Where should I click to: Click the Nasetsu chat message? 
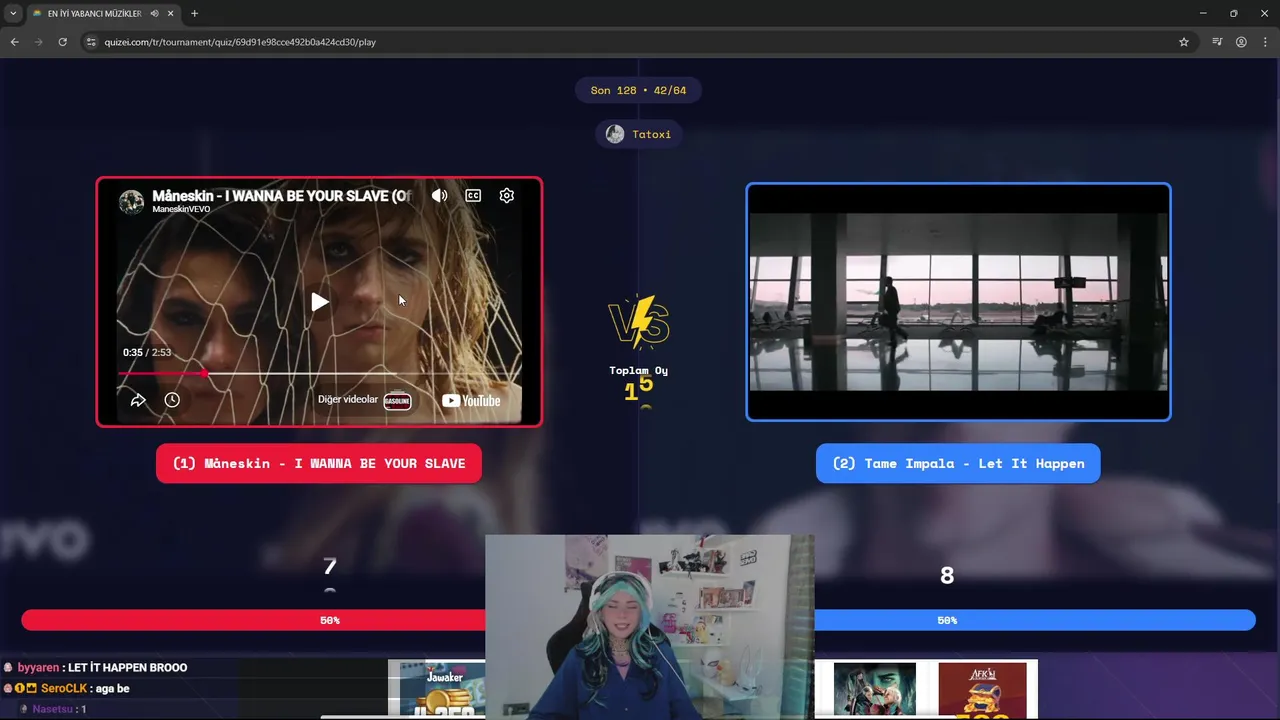[53, 709]
